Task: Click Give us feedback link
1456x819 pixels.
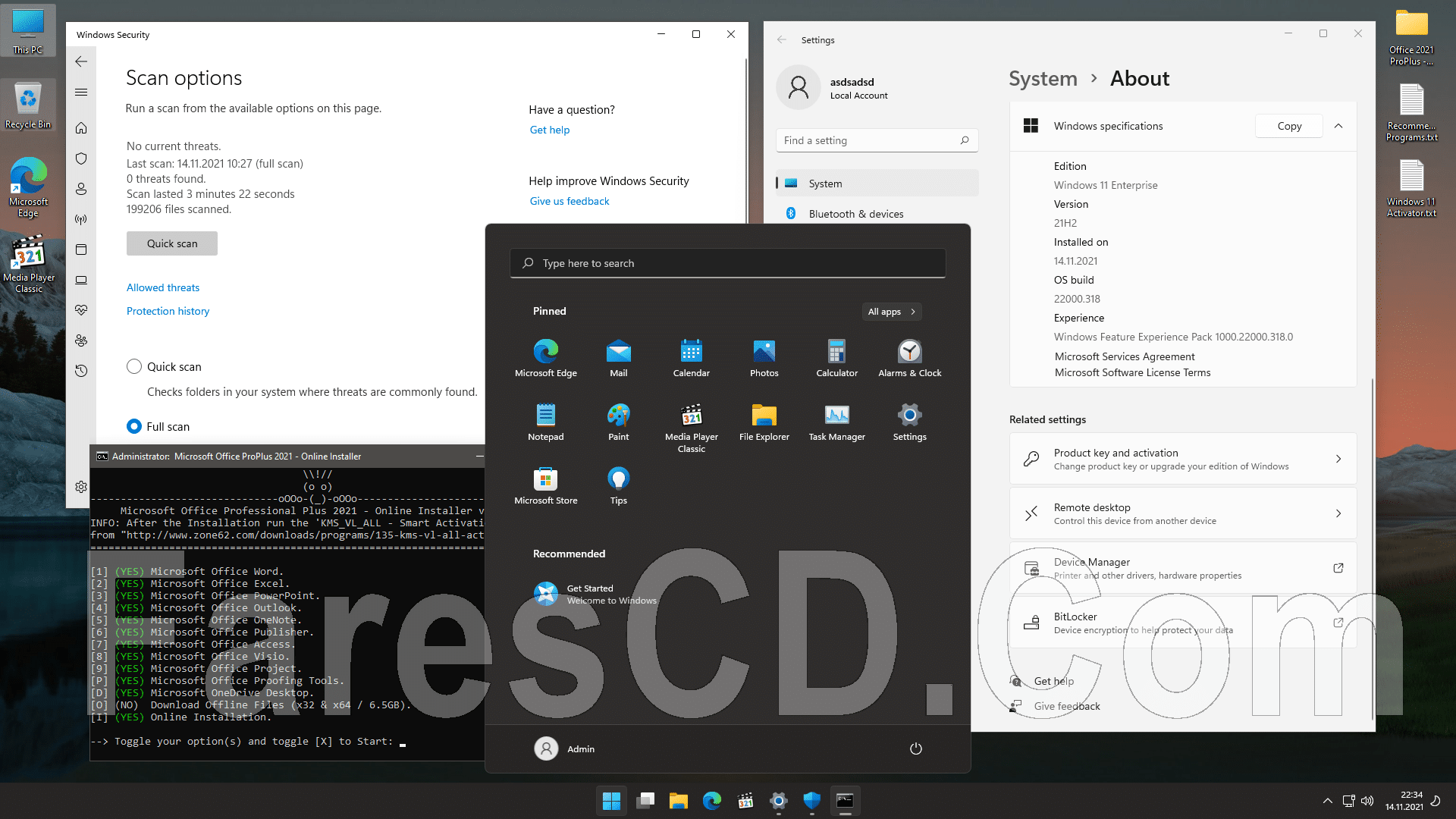Action: pos(570,201)
